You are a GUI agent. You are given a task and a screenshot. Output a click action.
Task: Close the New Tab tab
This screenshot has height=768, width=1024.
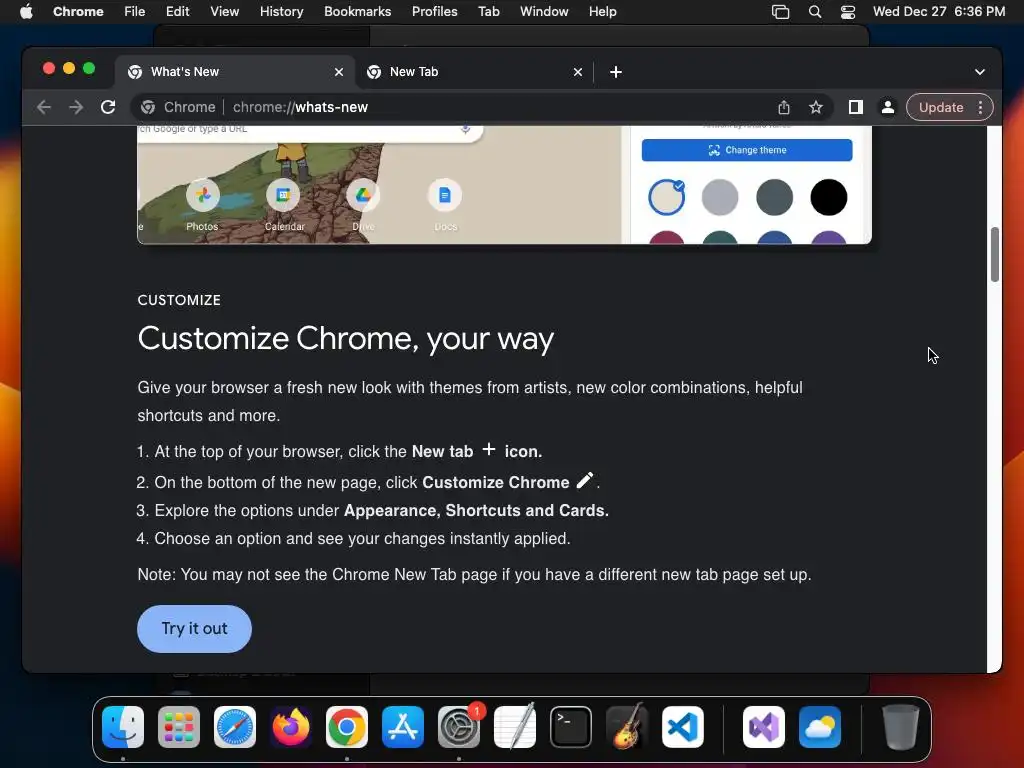click(x=578, y=72)
